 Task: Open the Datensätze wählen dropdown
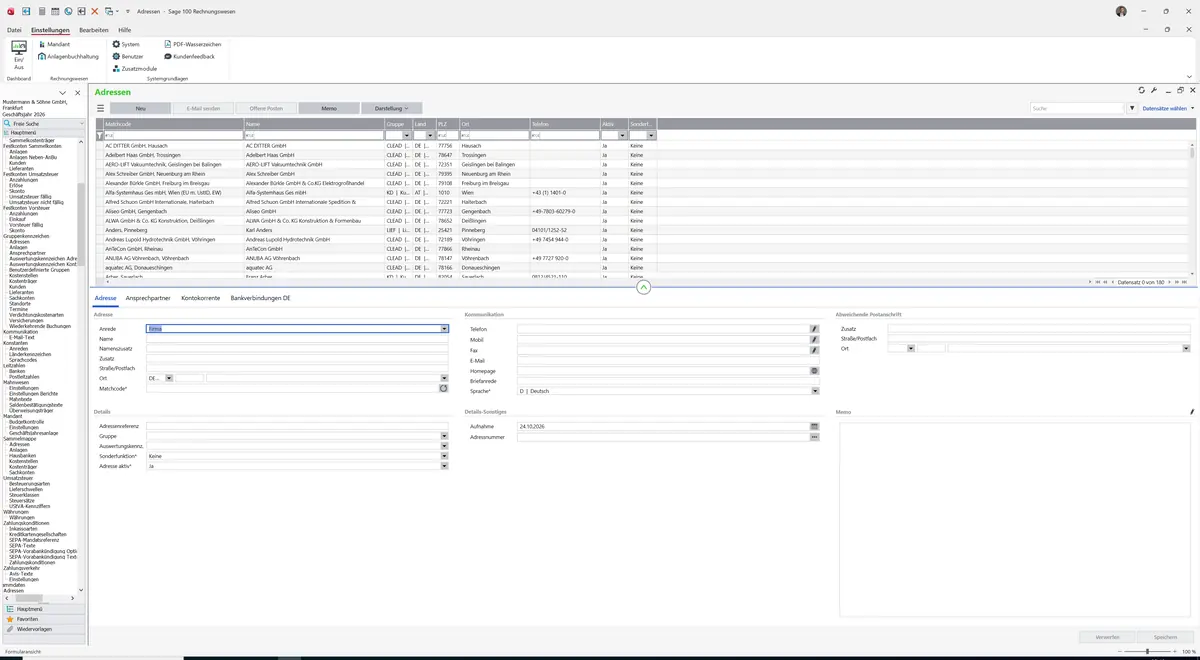tap(1168, 108)
